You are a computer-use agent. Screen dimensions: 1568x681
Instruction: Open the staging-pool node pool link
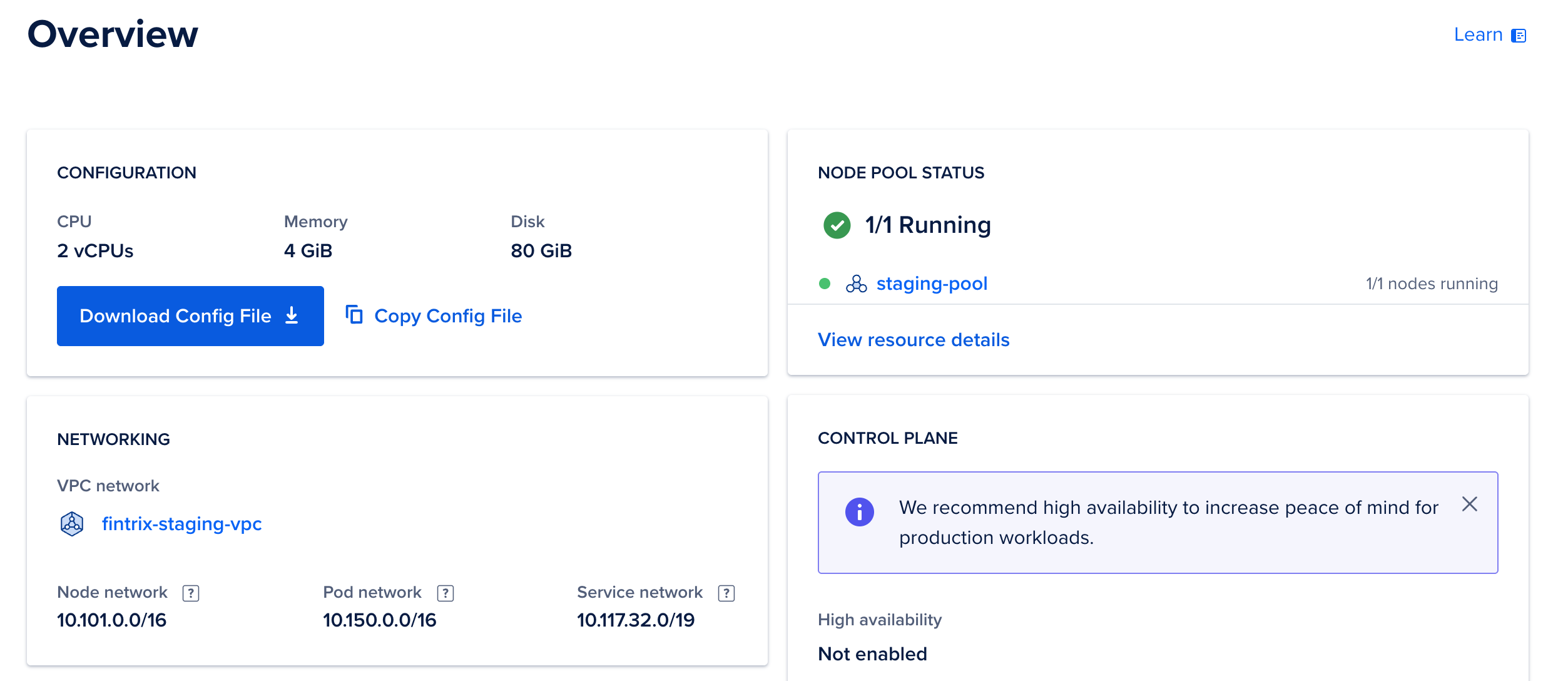click(932, 284)
